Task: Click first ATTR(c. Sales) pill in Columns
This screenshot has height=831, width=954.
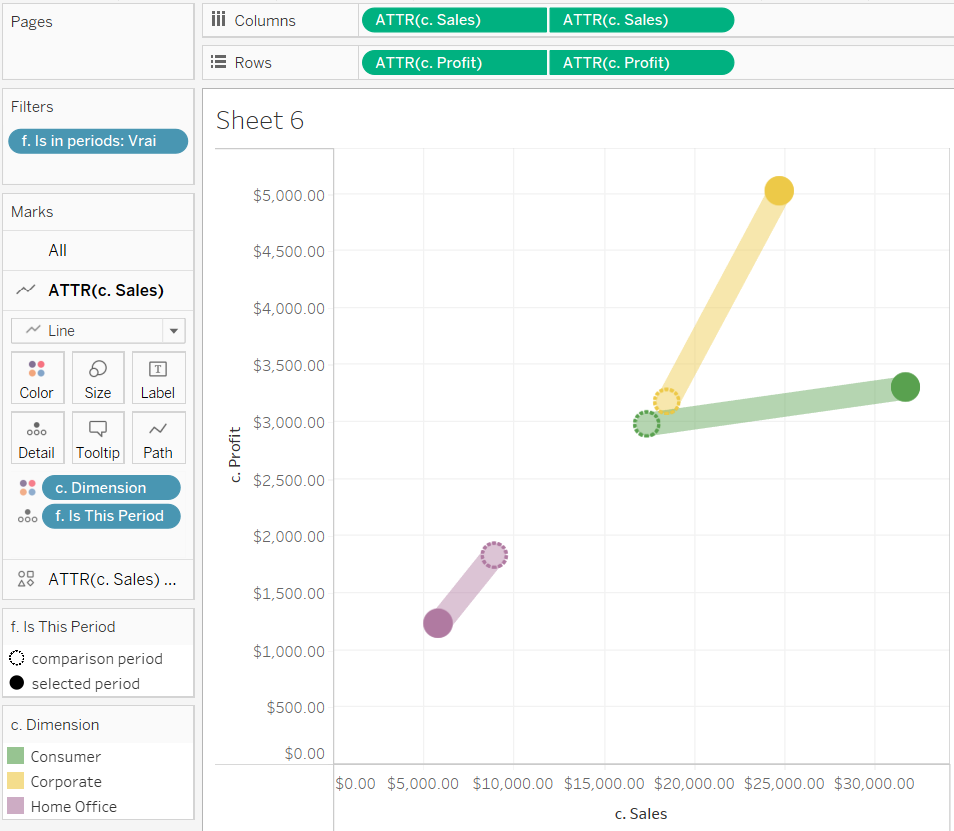Action: (454, 20)
